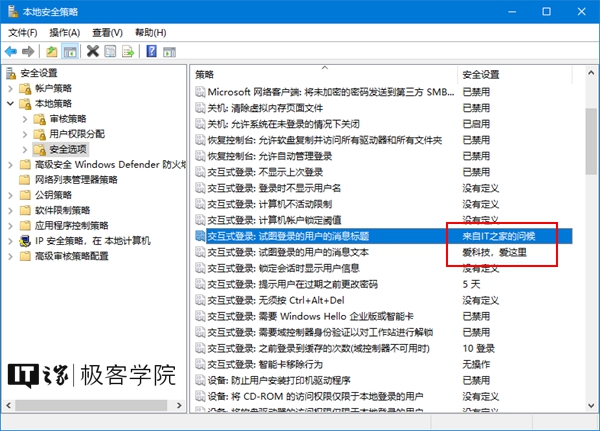Click the policy icon beside 交互式登录: 不显示上次登录

(x=201, y=172)
